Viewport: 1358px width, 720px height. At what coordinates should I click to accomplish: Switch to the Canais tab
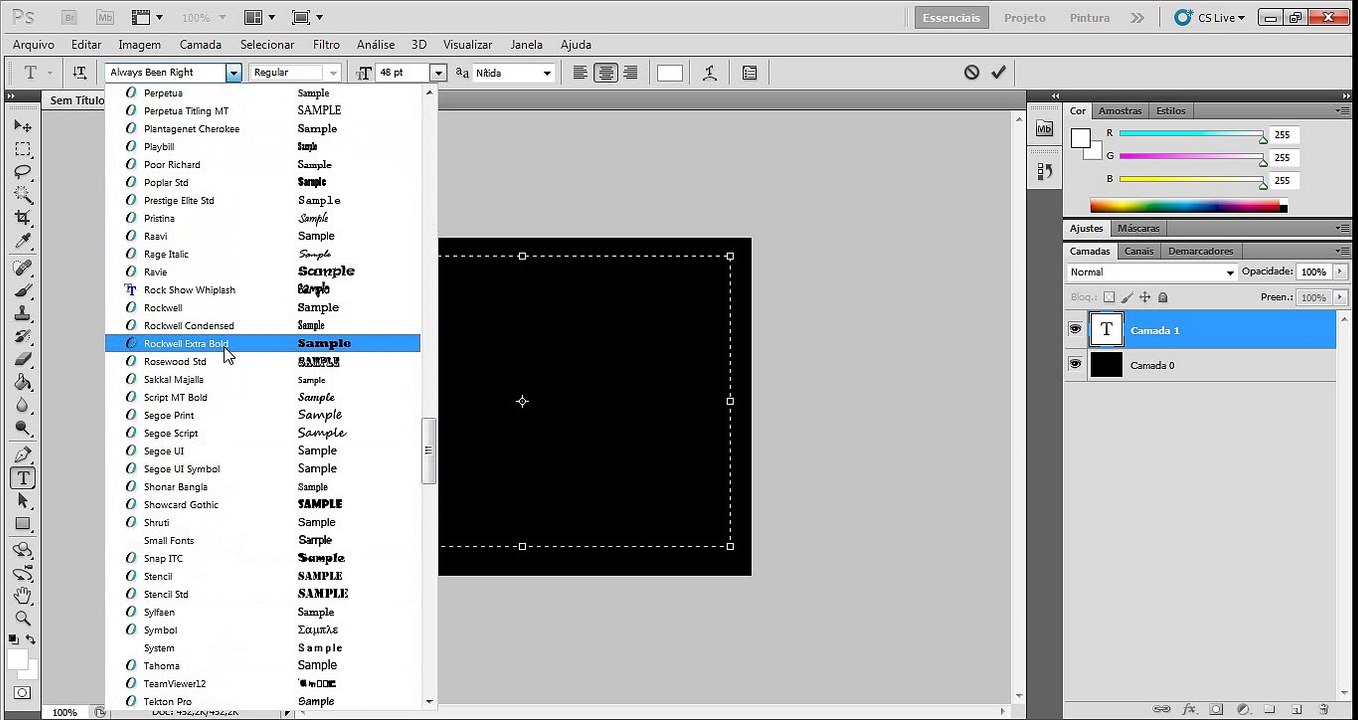point(1138,251)
